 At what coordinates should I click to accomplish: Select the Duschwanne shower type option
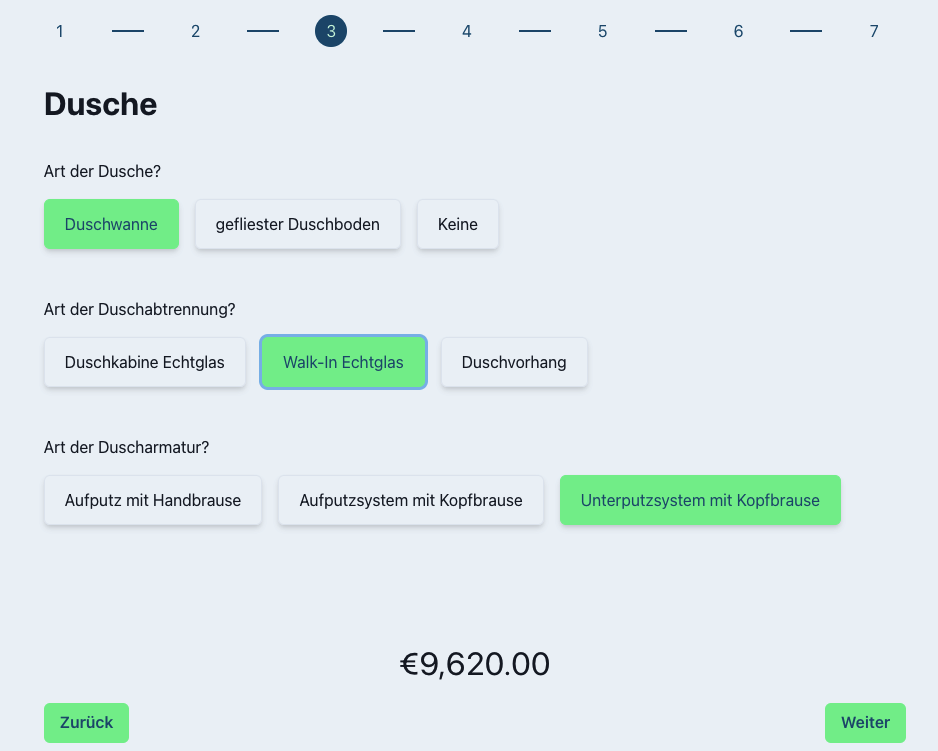(111, 224)
